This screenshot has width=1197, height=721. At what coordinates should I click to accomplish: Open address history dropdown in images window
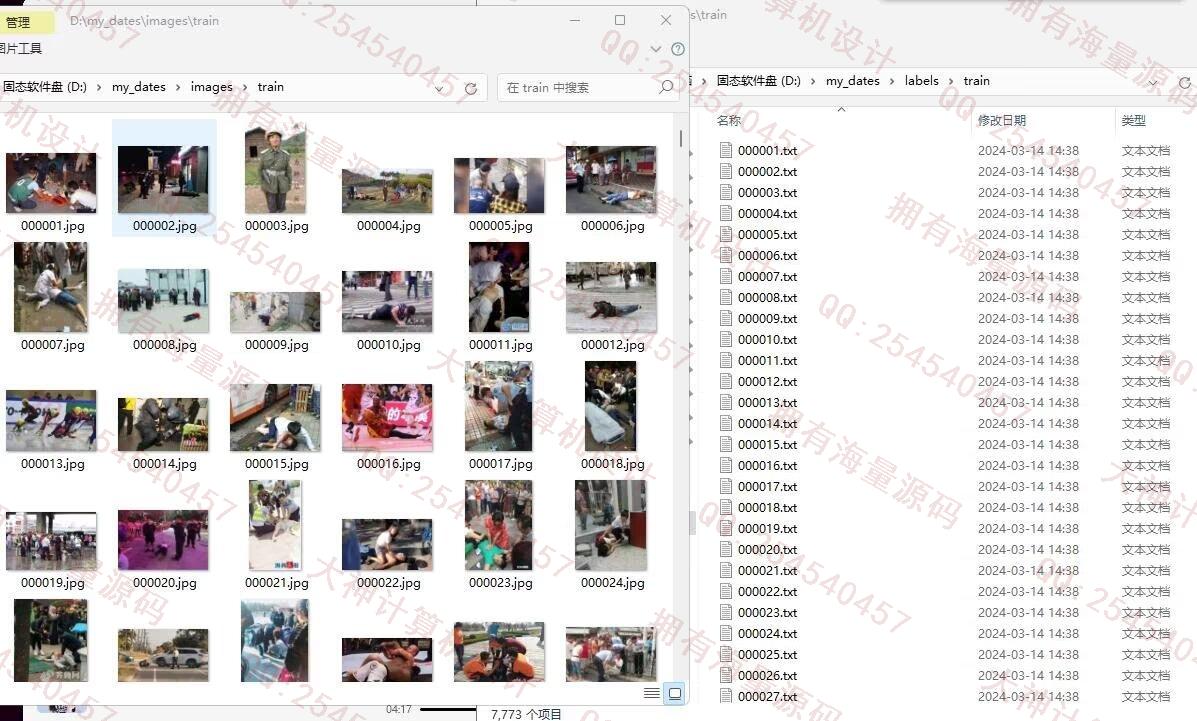(439, 88)
